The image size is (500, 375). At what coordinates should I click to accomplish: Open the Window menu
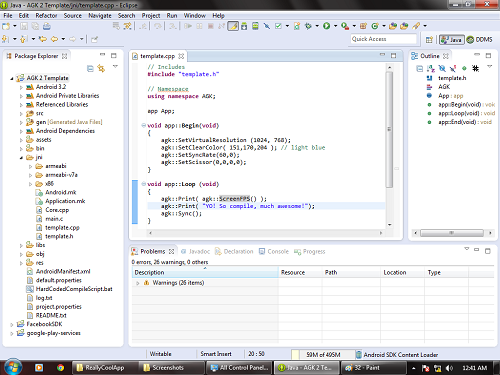coord(194,16)
